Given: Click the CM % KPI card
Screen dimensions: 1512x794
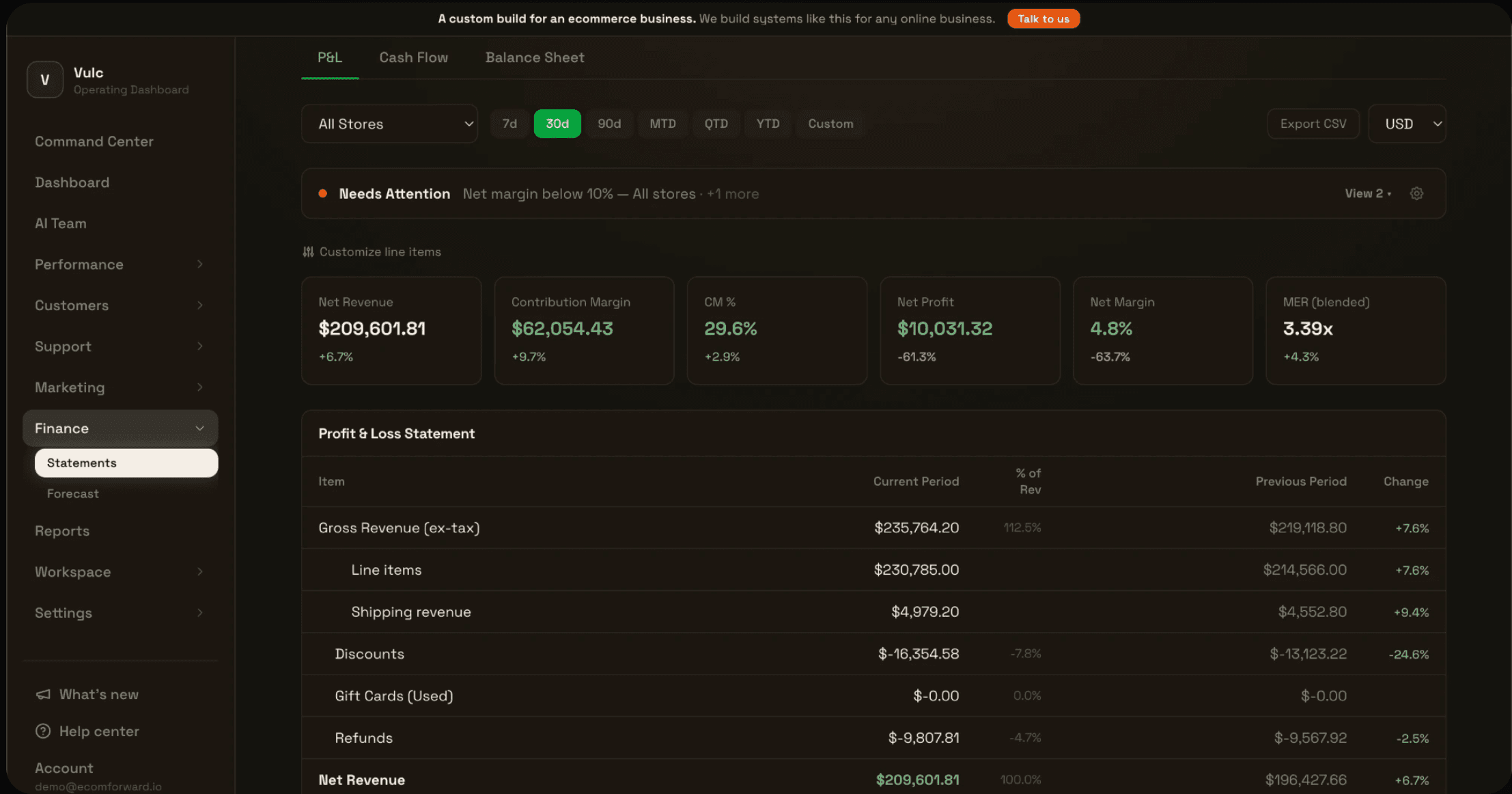Looking at the screenshot, I should (777, 331).
